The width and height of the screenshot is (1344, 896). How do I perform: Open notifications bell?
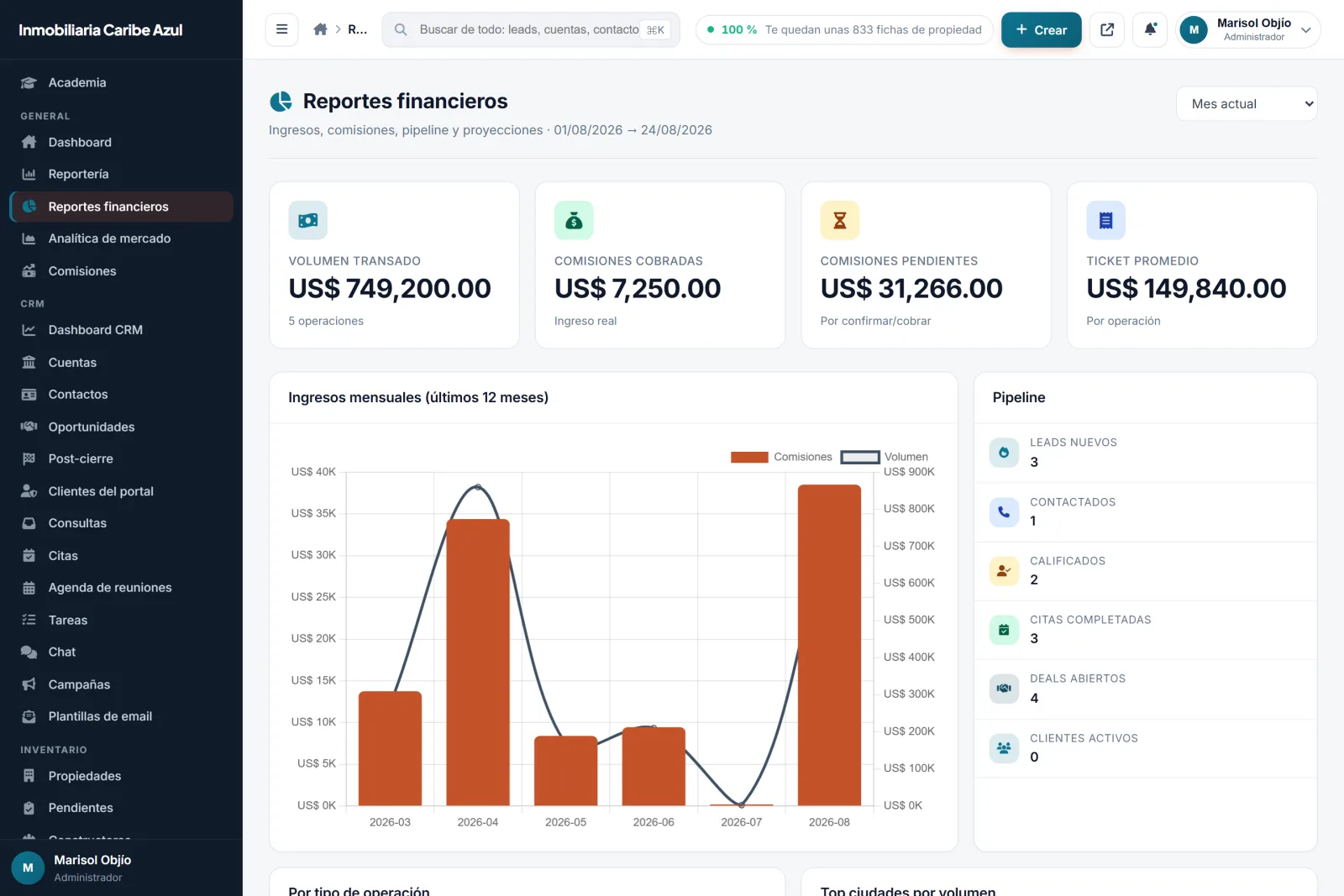pyautogui.click(x=1150, y=29)
